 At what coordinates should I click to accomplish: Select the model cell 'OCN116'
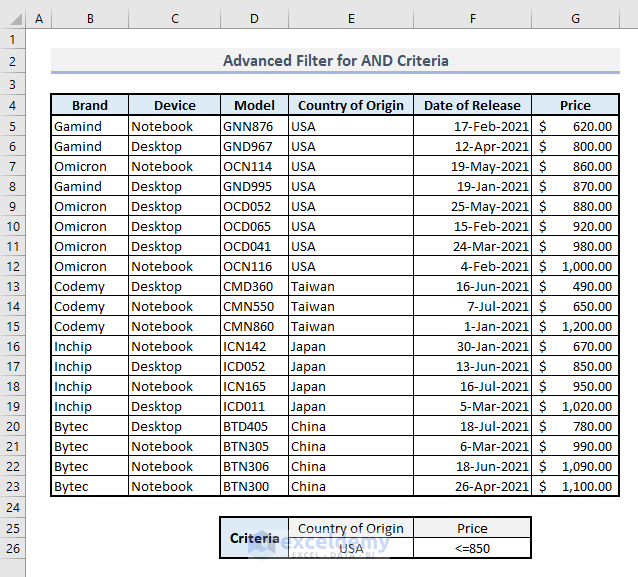coord(254,266)
